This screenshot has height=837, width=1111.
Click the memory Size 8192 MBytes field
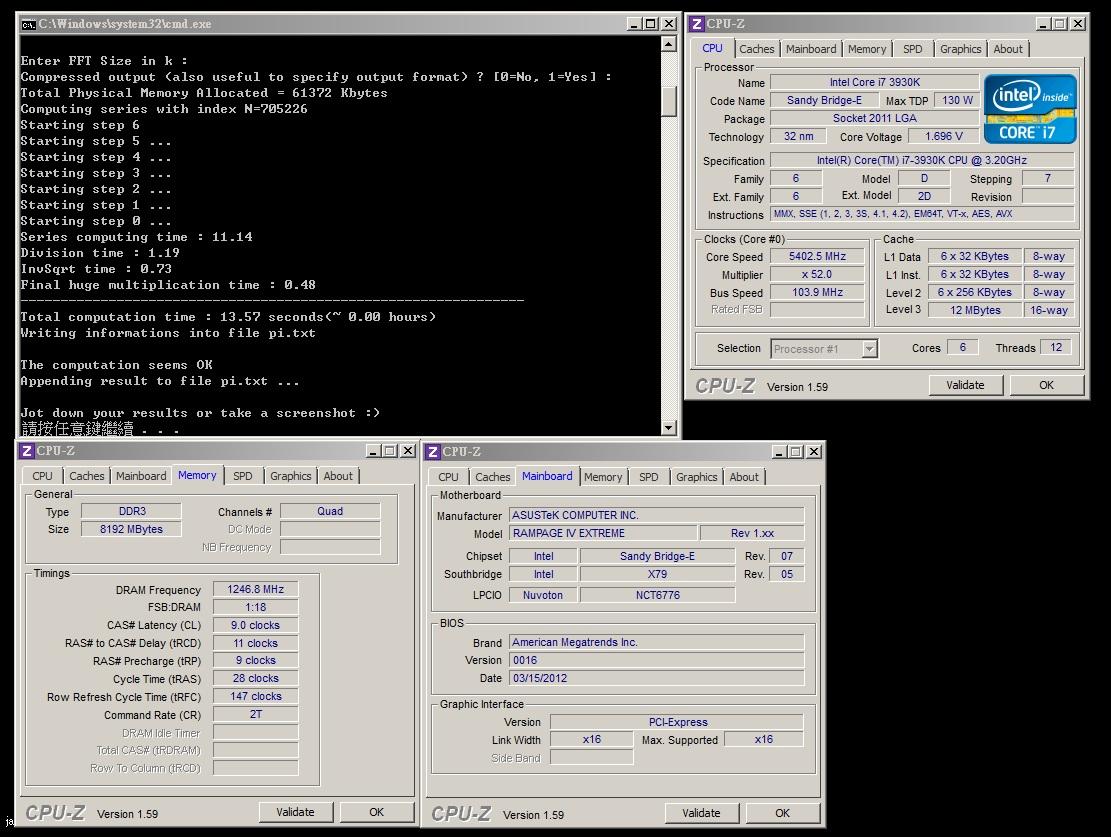pyautogui.click(x=131, y=529)
